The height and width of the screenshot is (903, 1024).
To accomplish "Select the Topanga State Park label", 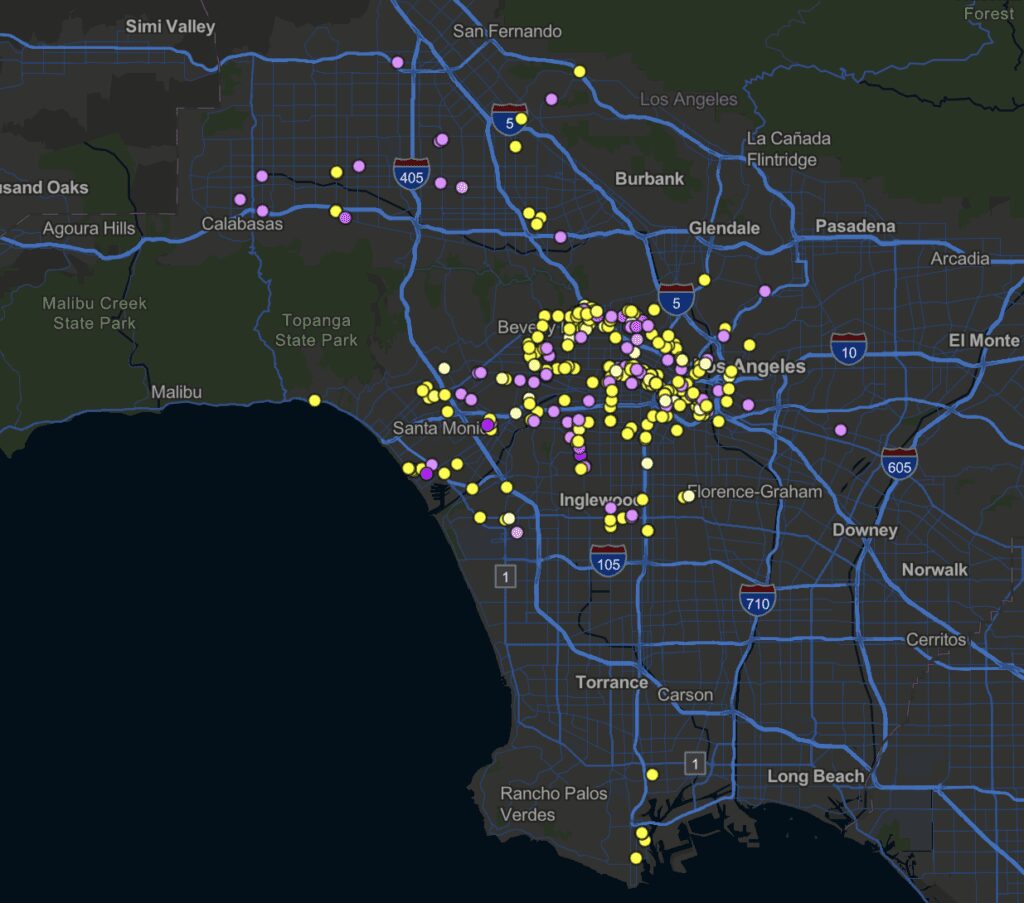I will [316, 330].
